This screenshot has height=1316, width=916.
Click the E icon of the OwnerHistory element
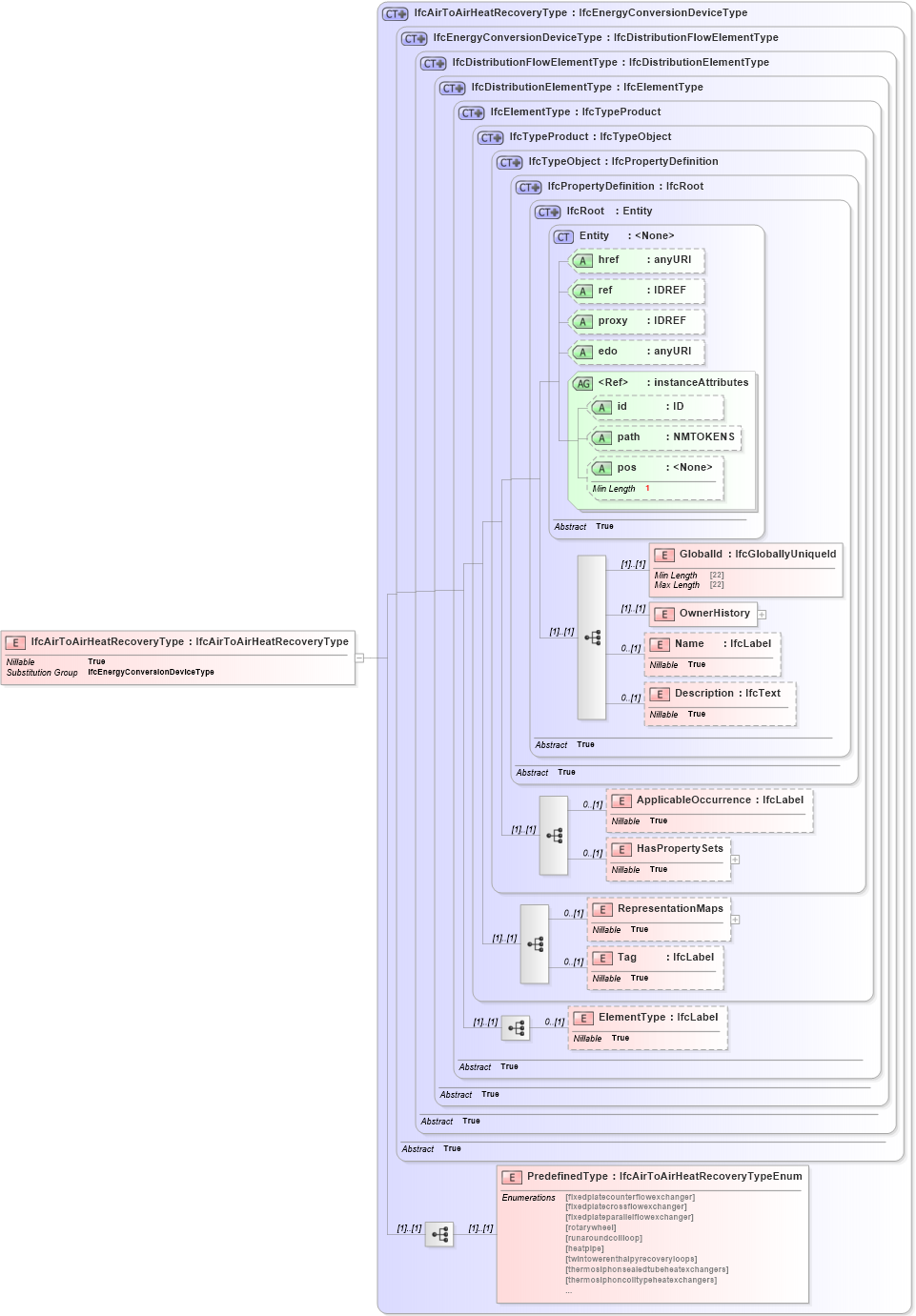[x=664, y=614]
